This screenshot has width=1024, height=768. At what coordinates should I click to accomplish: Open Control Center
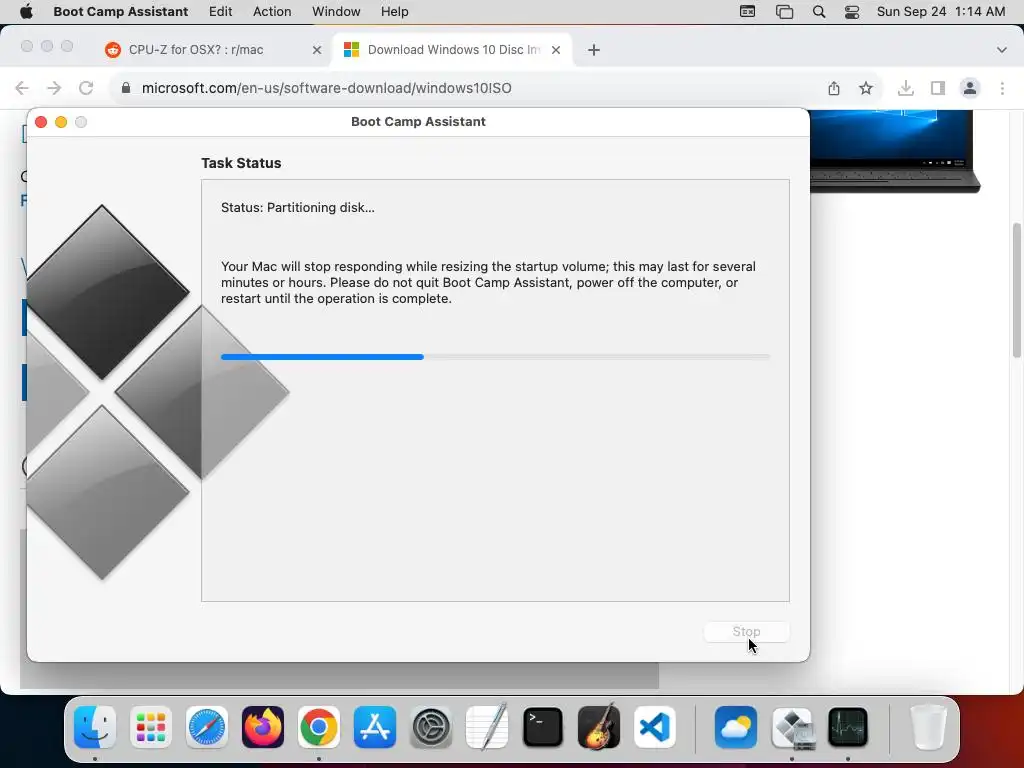point(852,12)
